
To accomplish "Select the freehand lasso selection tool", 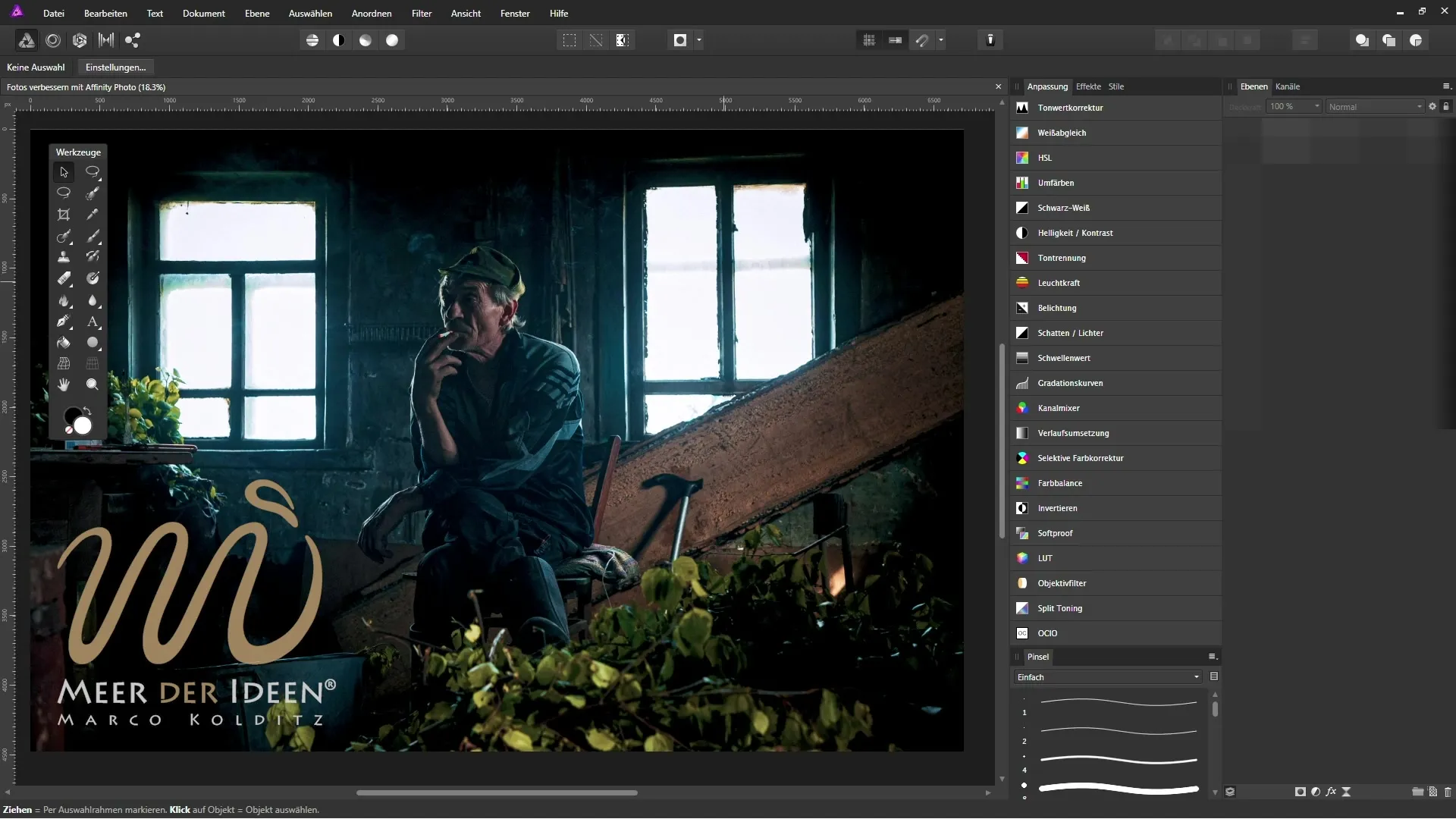I will (x=64, y=193).
